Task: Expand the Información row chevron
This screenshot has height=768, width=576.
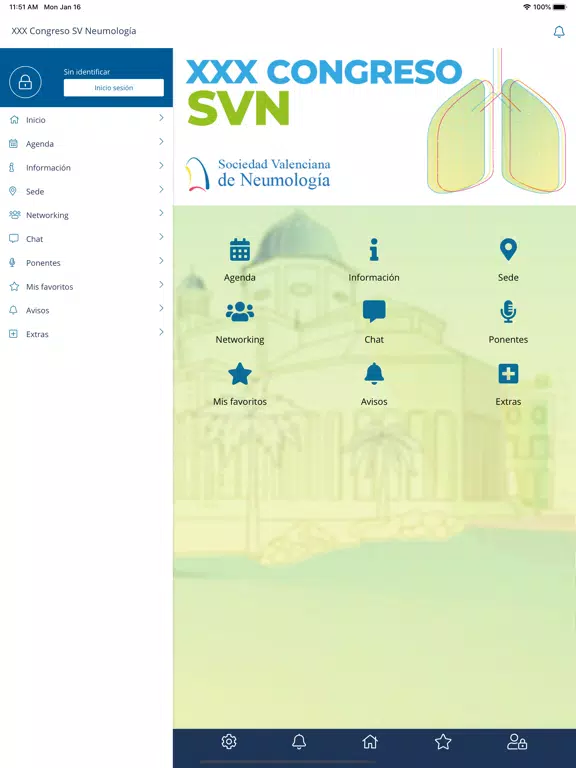Action: [161, 166]
